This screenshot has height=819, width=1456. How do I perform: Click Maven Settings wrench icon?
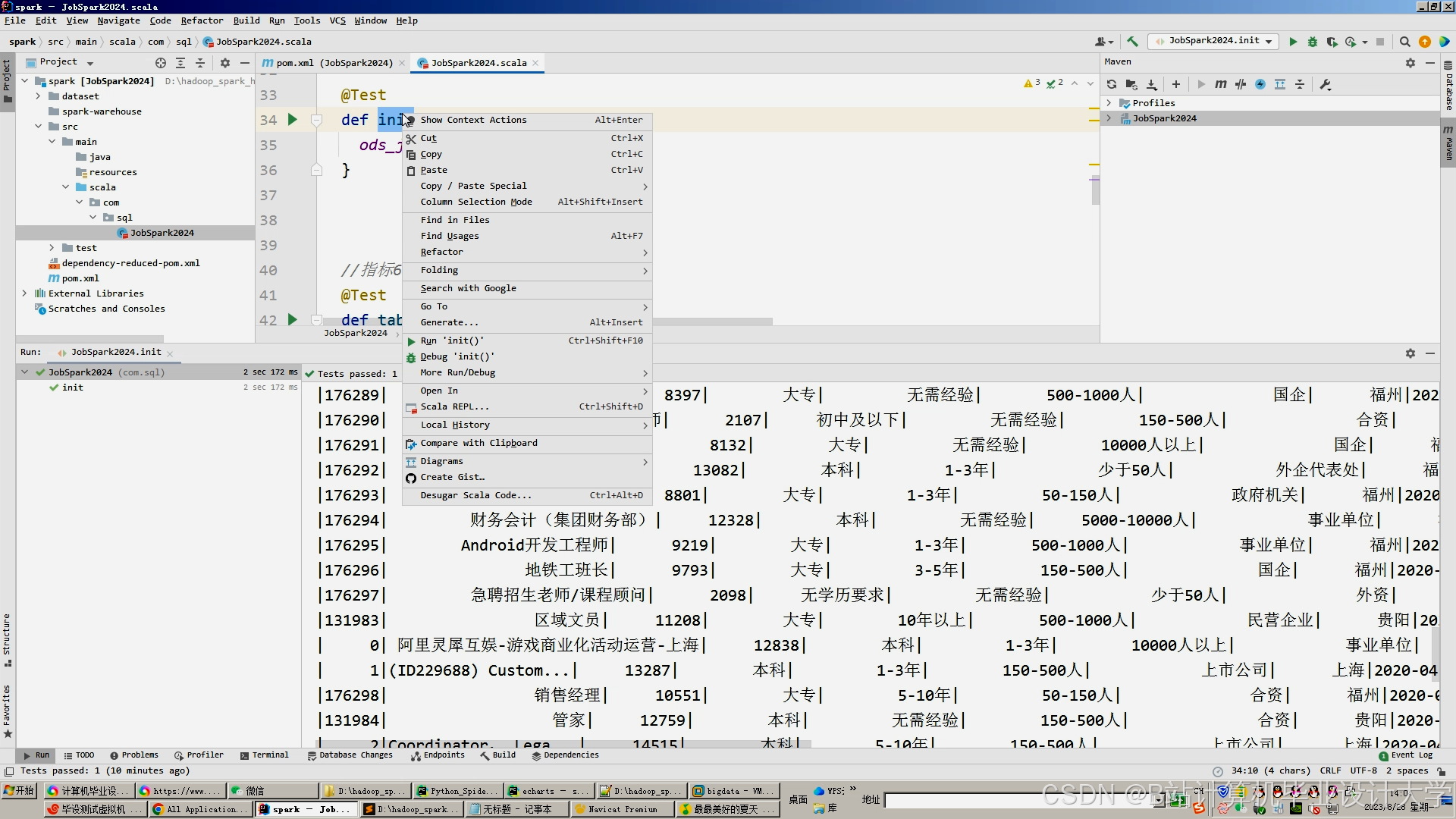[x=1326, y=84]
